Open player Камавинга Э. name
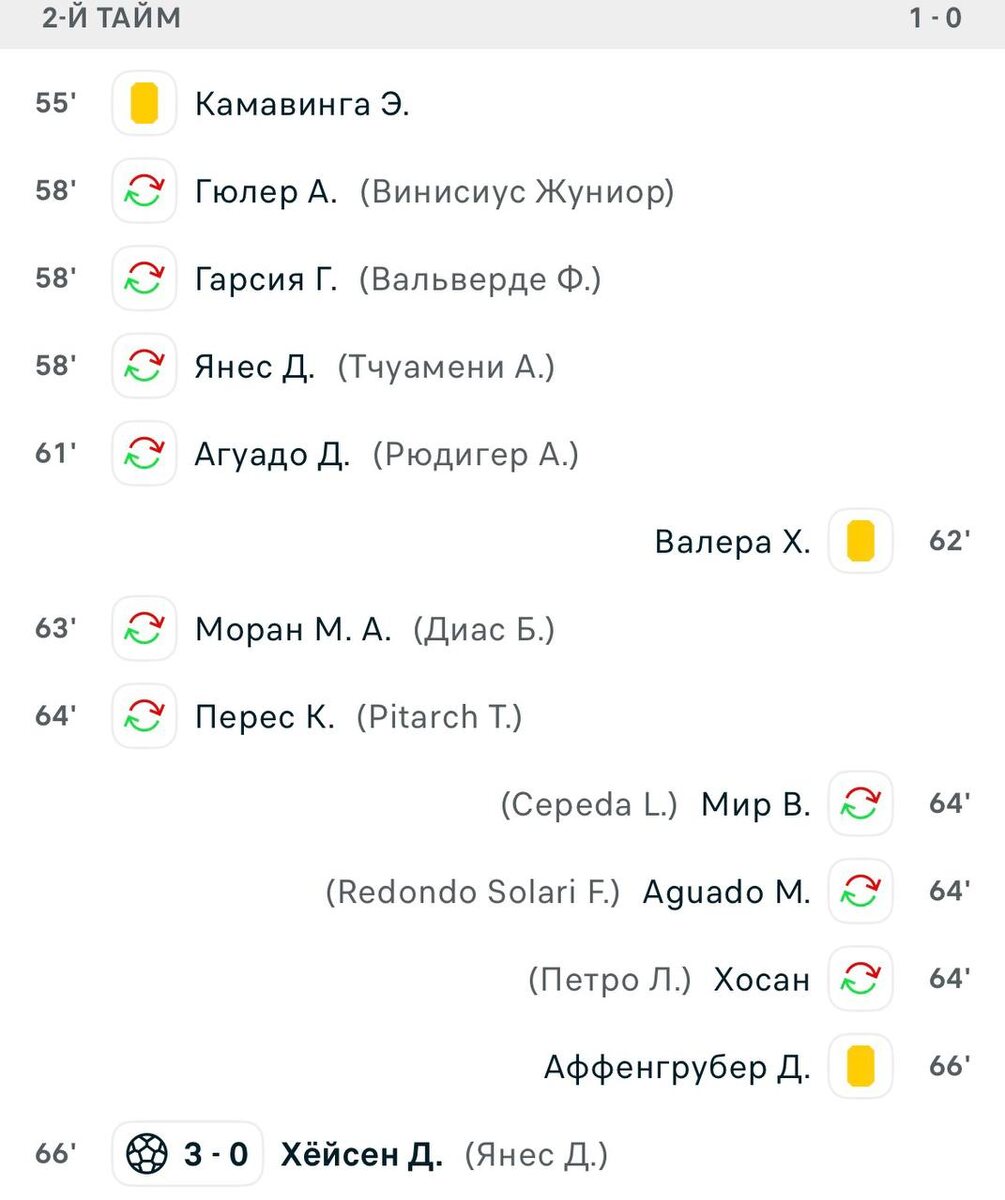This screenshot has width=1005, height=1200. 302,104
